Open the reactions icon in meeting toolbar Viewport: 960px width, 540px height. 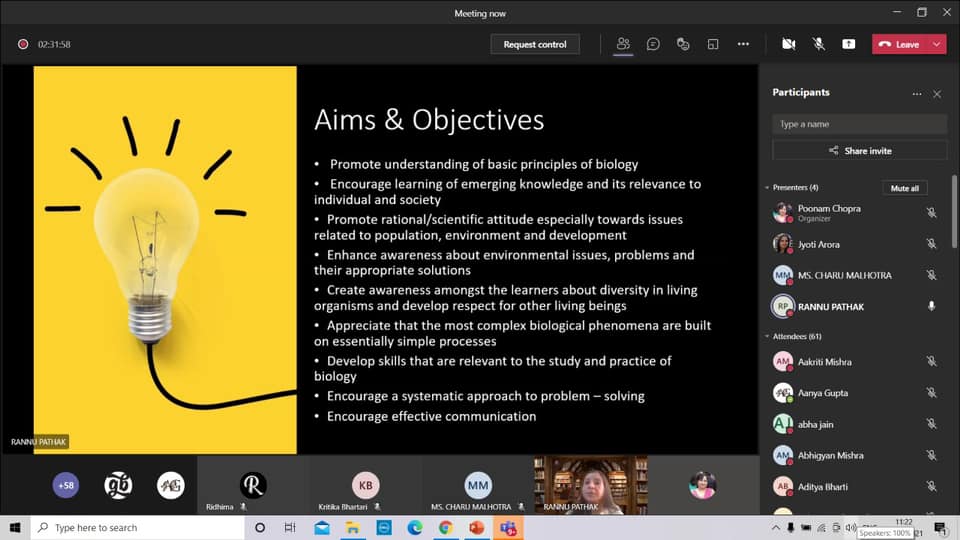tap(683, 44)
